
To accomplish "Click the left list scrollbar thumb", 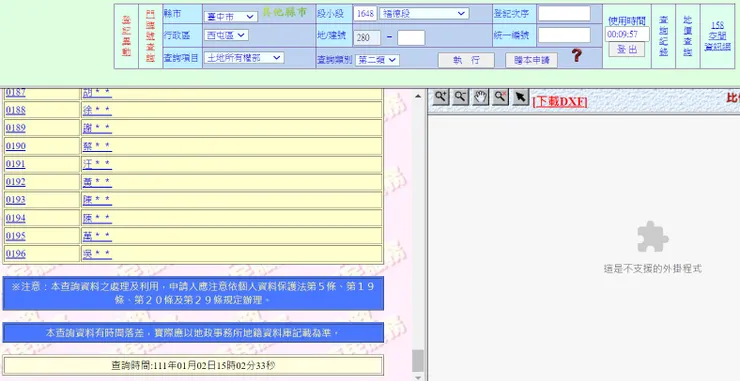I will coord(418,361).
